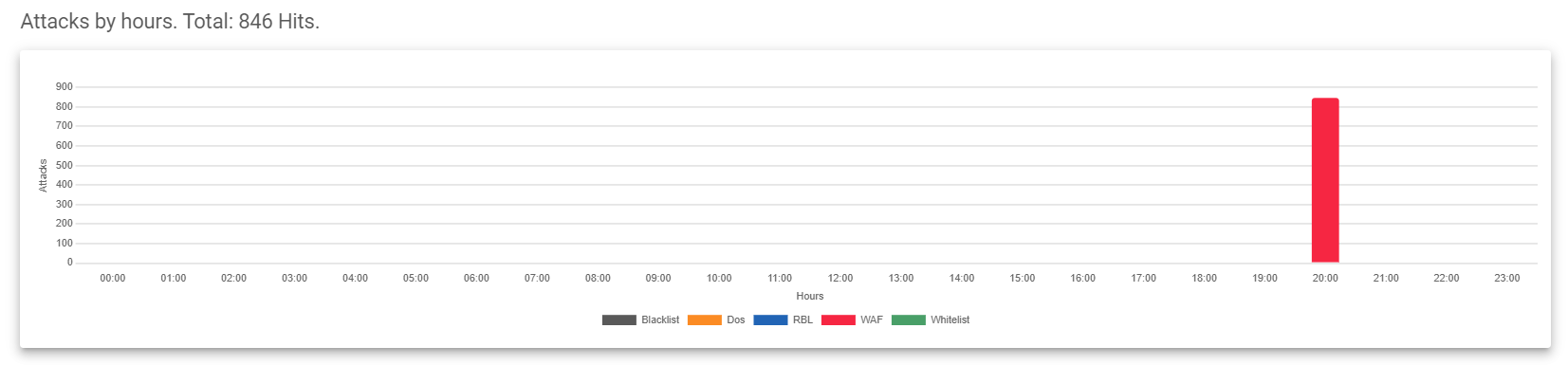Toggle the Dos legend orange swatch
Viewport: 1568px width, 365px height.
point(704,320)
